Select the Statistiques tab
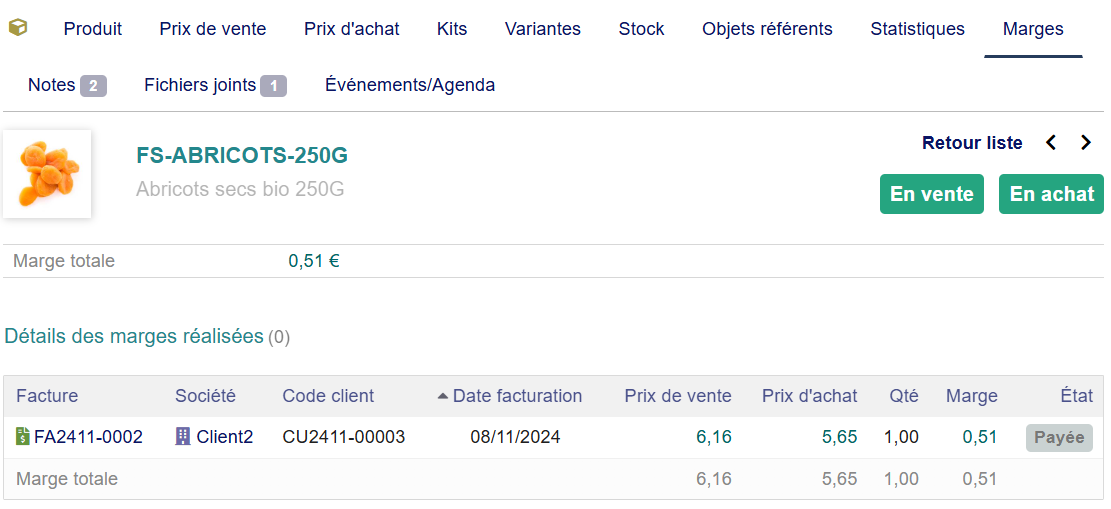The height and width of the screenshot is (509, 1111). (917, 29)
